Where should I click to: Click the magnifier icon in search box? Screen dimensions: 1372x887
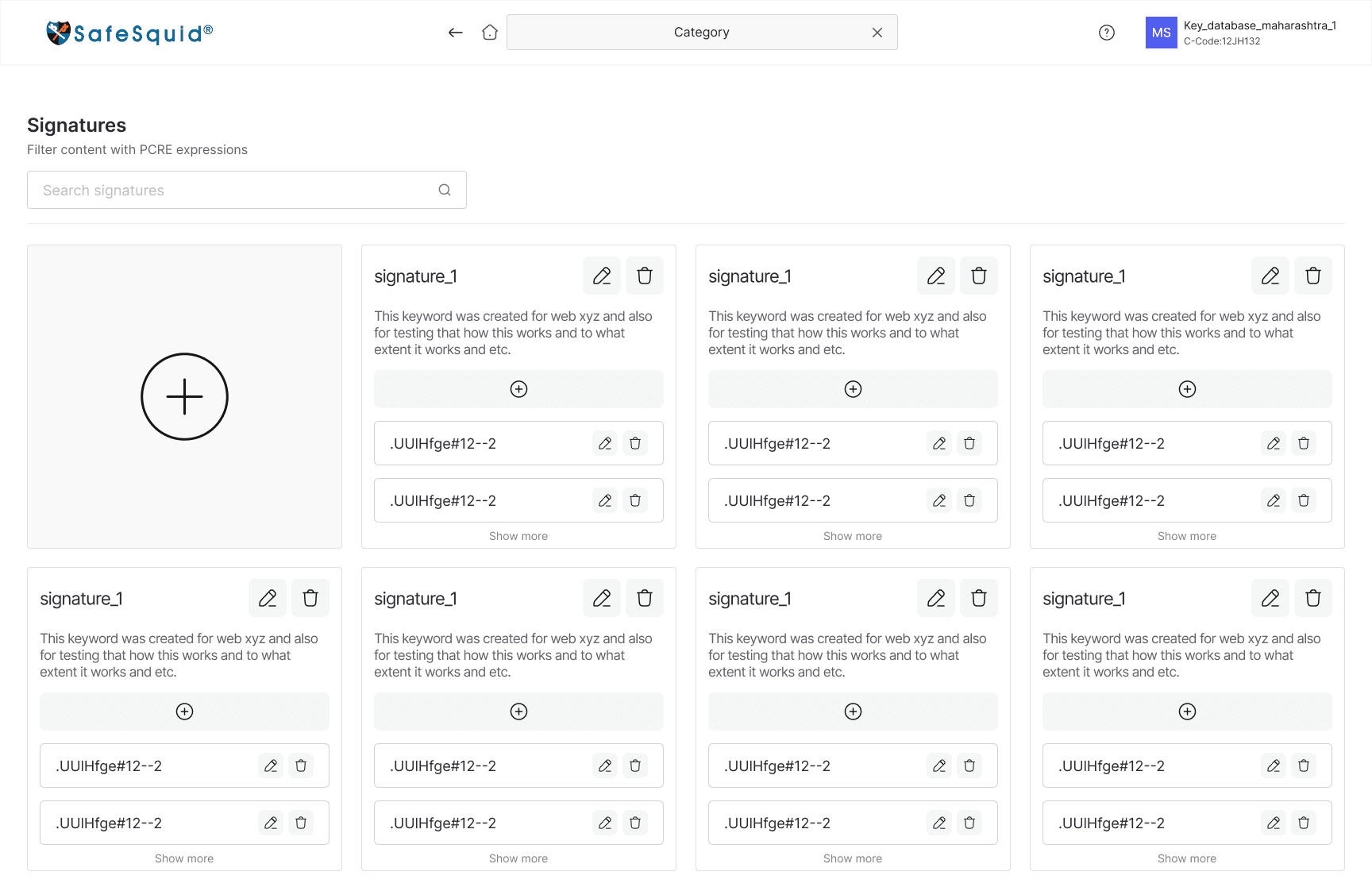[445, 190]
